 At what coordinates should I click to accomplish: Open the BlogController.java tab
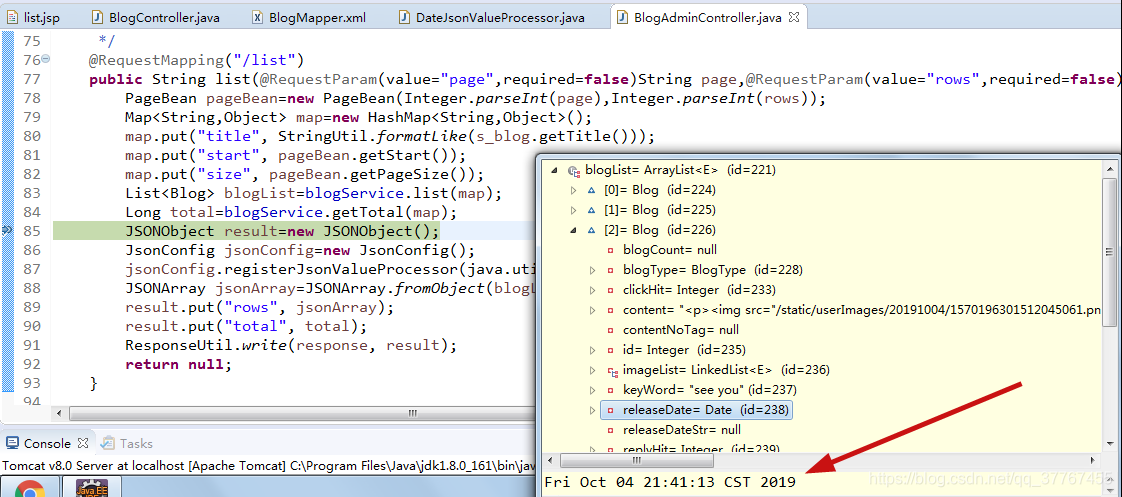point(154,17)
